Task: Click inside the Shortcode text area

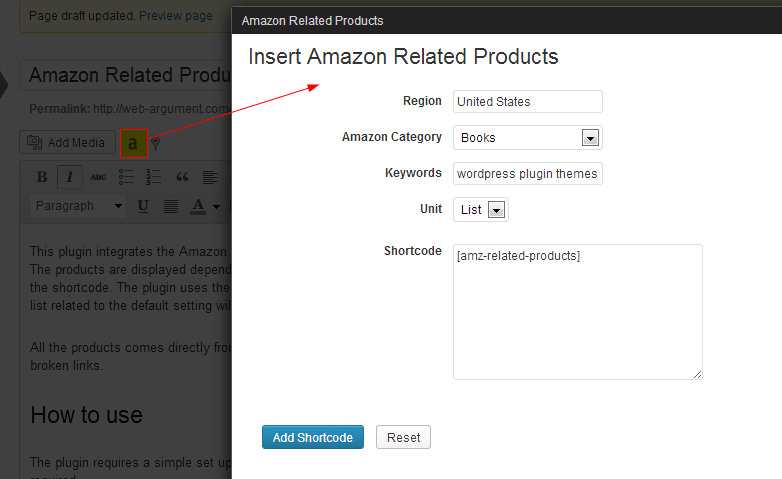Action: point(578,312)
